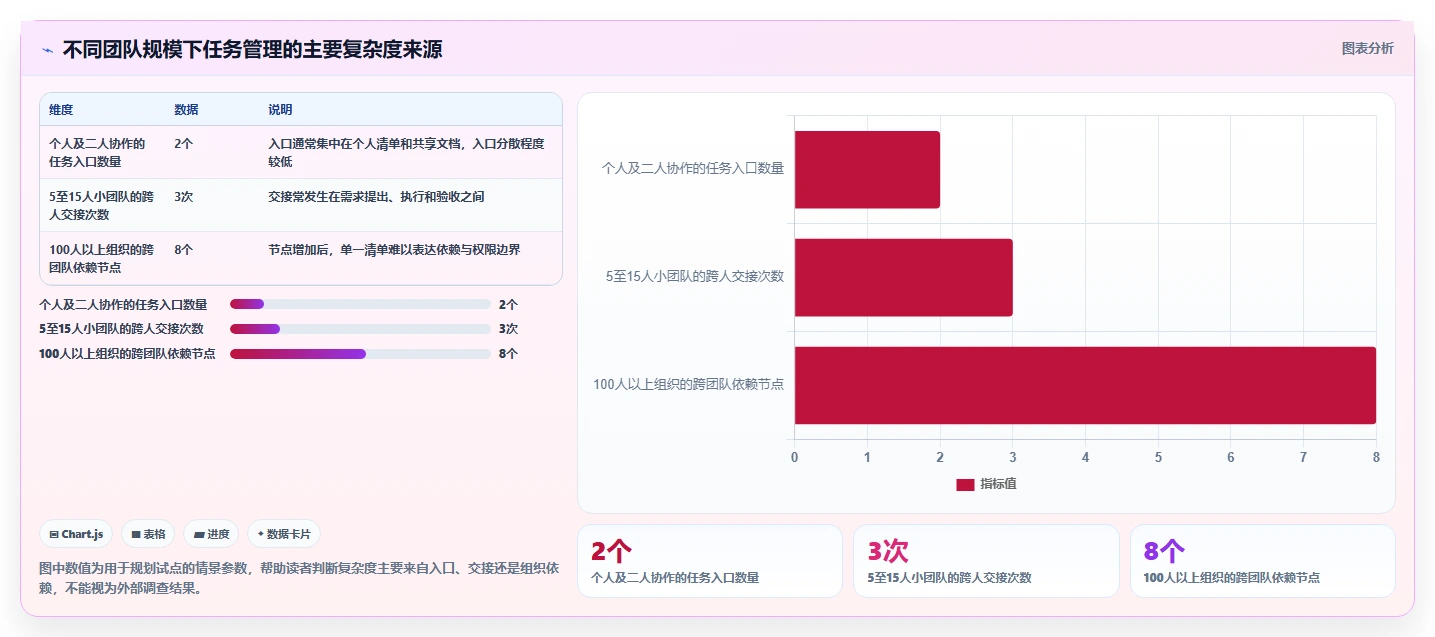Click the 维度 column header
Image resolution: width=1435 pixels, height=637 pixels.
[x=61, y=110]
